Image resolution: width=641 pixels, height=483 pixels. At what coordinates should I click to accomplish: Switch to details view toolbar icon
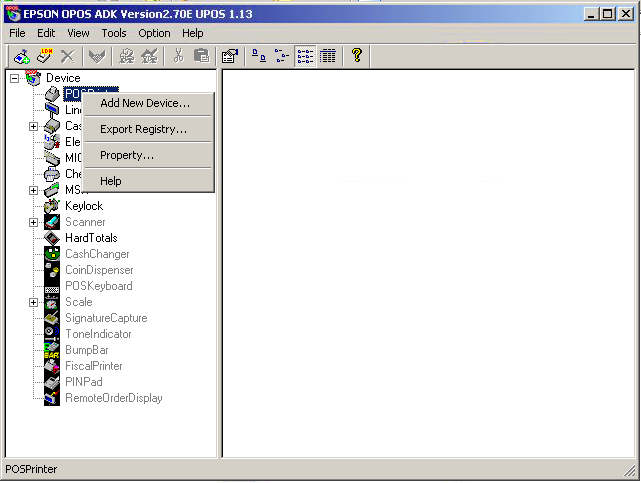(x=328, y=56)
